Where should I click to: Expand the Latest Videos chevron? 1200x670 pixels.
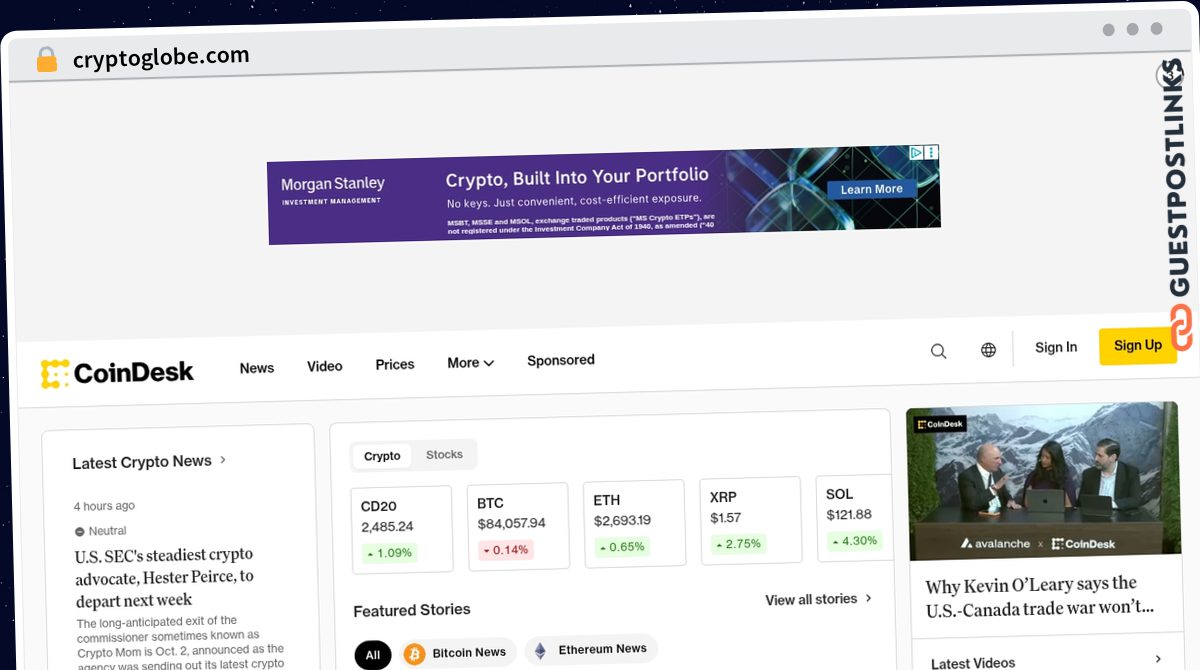tap(1158, 659)
